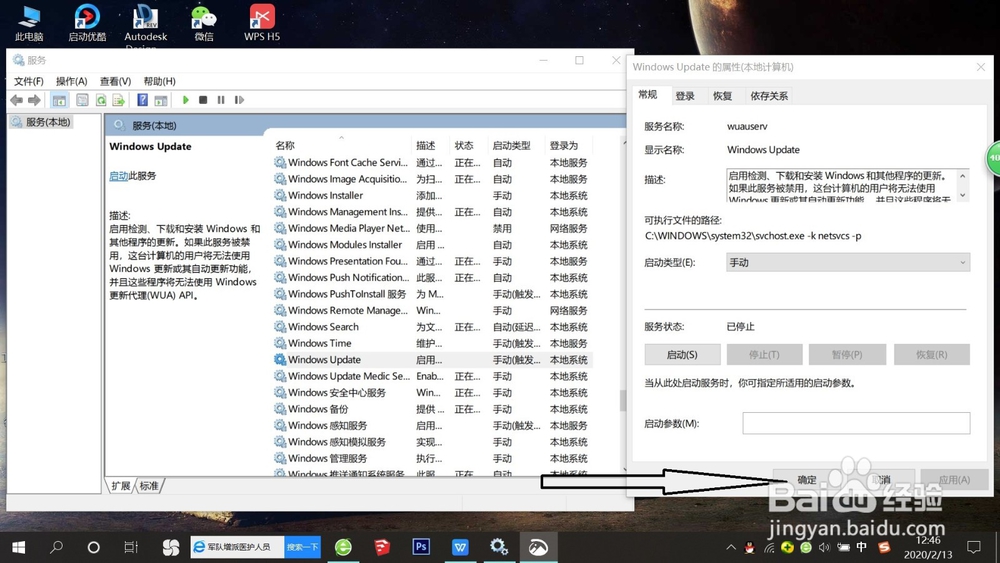Open Photoshop from the taskbar
This screenshot has width=1000, height=563.
tap(421, 547)
